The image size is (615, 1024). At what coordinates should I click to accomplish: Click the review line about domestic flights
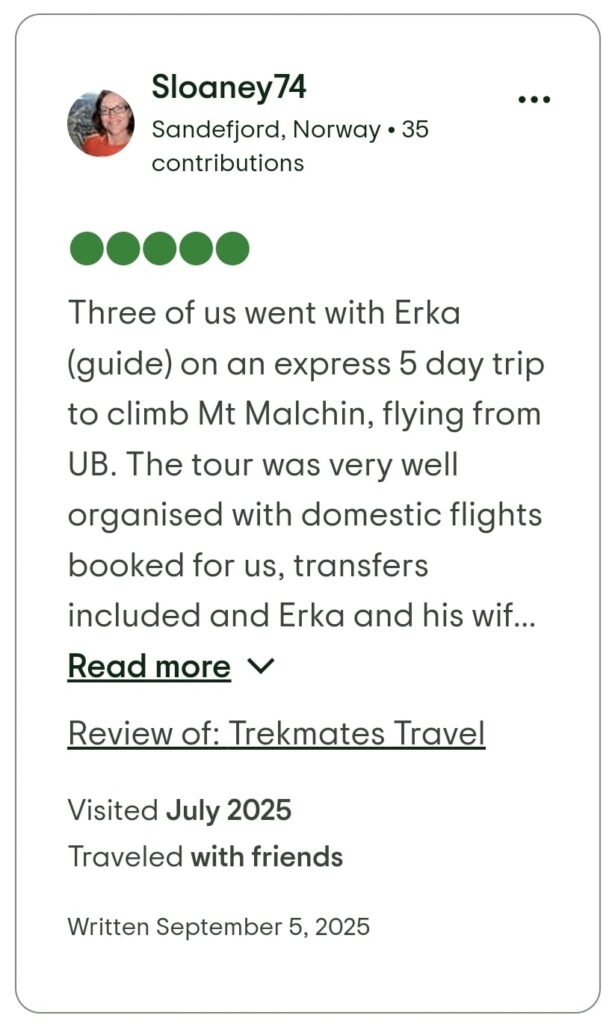pos(304,514)
